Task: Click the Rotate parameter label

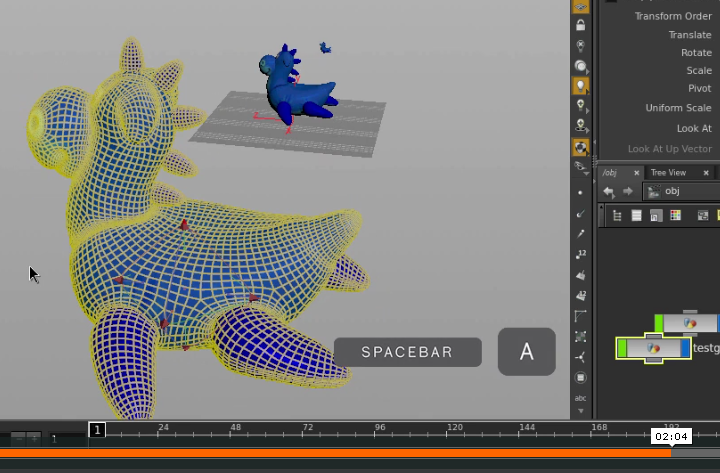Action: pyautogui.click(x=697, y=53)
